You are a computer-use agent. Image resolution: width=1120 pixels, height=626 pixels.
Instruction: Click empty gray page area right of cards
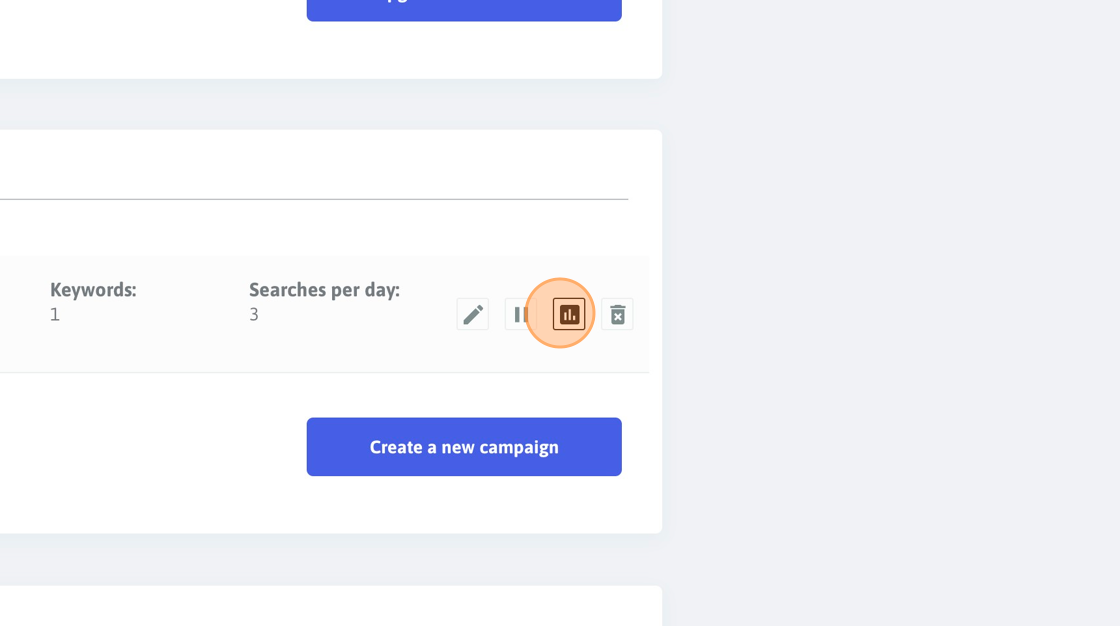coord(891,313)
